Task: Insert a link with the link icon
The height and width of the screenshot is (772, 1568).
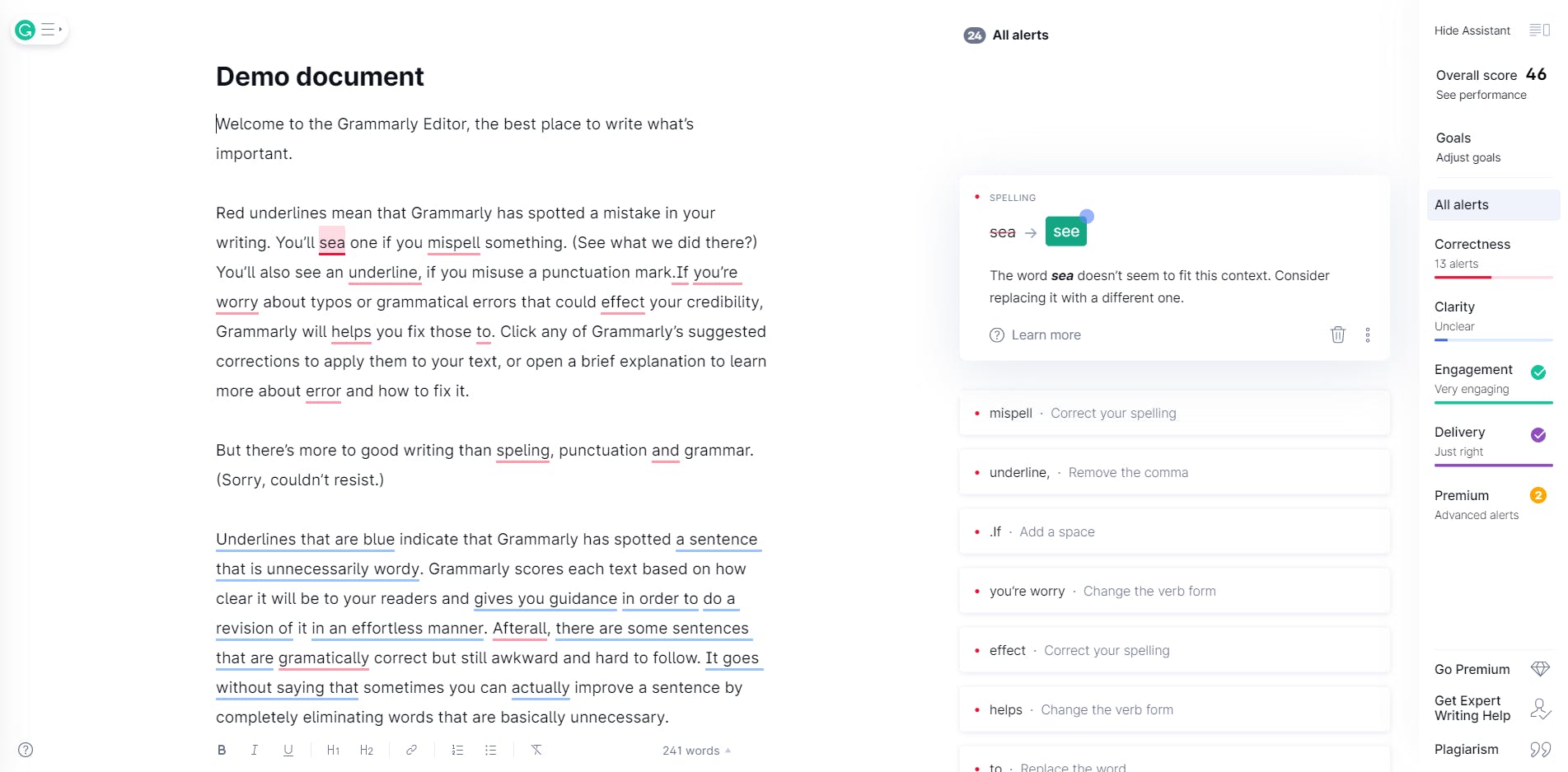Action: (x=411, y=750)
